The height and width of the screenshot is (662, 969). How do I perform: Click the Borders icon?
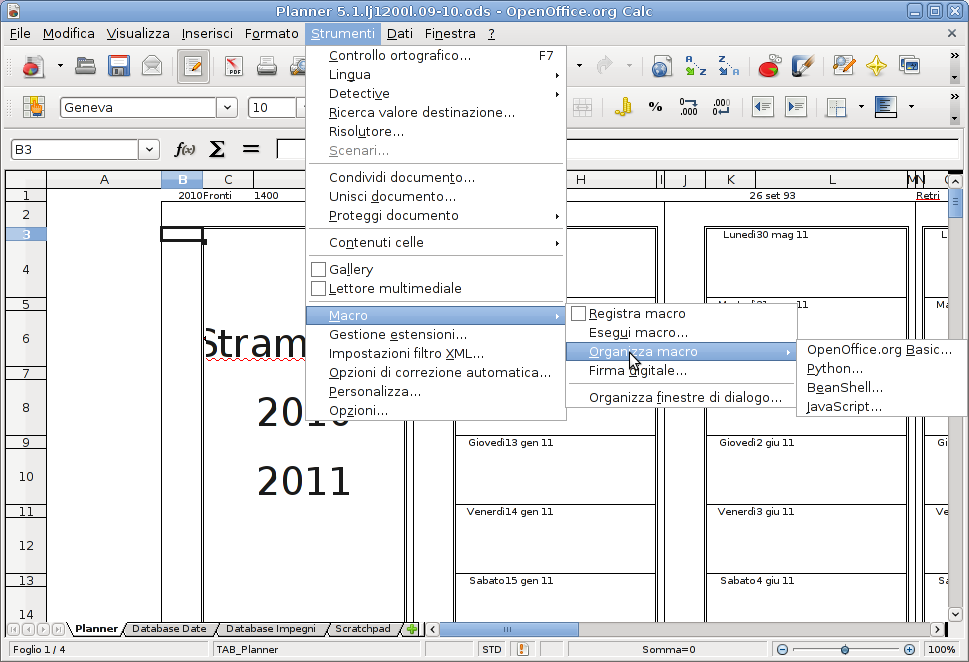pos(837,107)
